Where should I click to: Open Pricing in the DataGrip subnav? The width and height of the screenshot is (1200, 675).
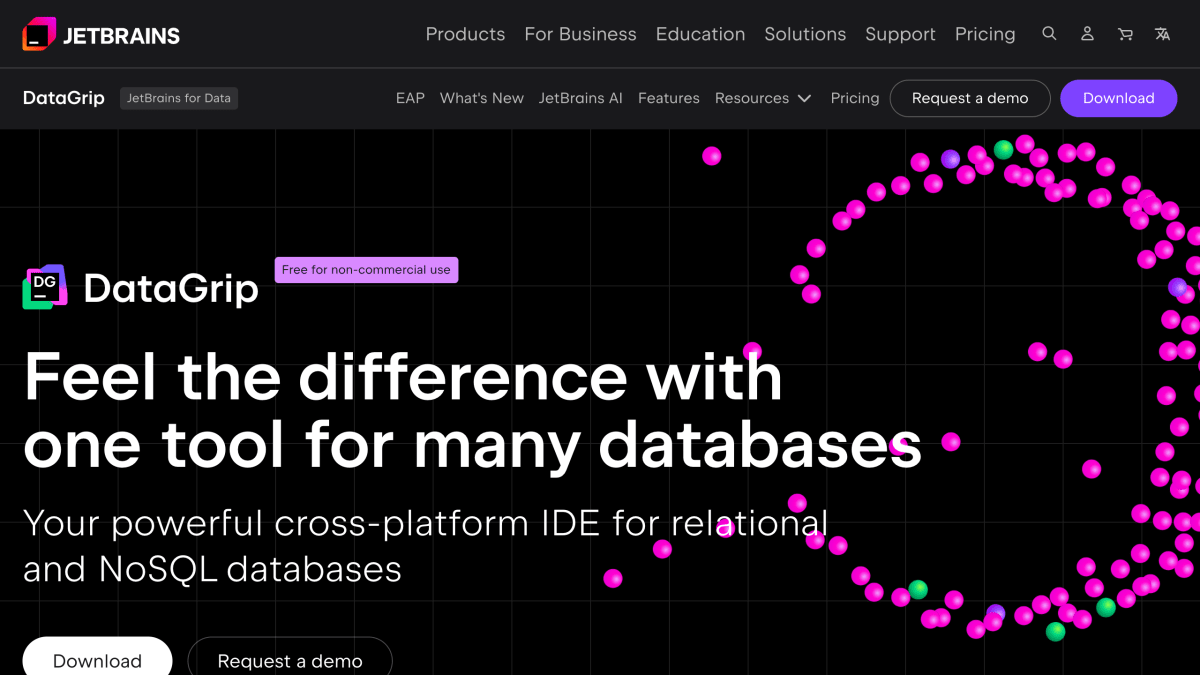click(x=855, y=98)
